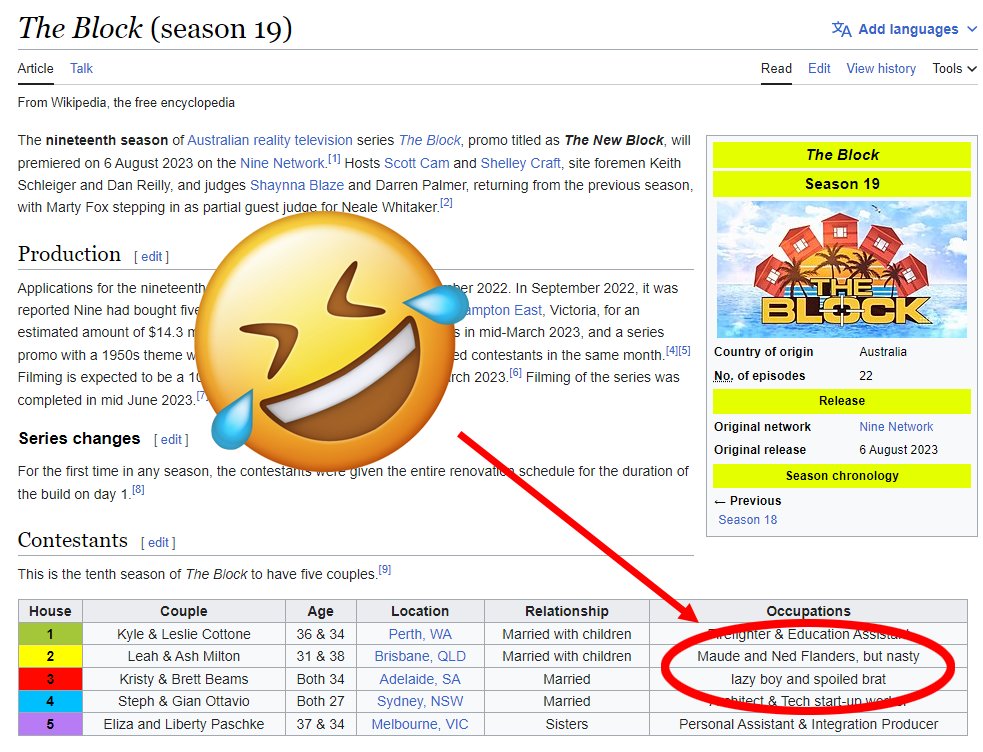983x752 pixels.
Task: Open the Brisbane, QLD location link
Action: coord(420,656)
